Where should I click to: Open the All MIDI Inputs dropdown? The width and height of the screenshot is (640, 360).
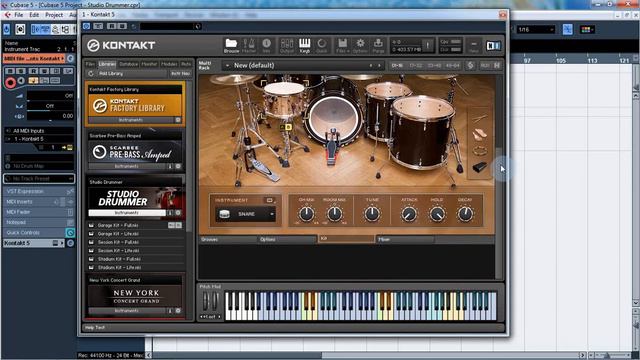tap(39, 131)
